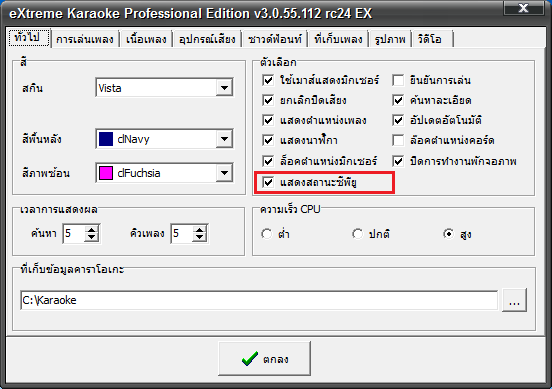This screenshot has height=389, width=552.
Task: Select CPU speed ต่ำ radio button
Action: click(x=266, y=234)
